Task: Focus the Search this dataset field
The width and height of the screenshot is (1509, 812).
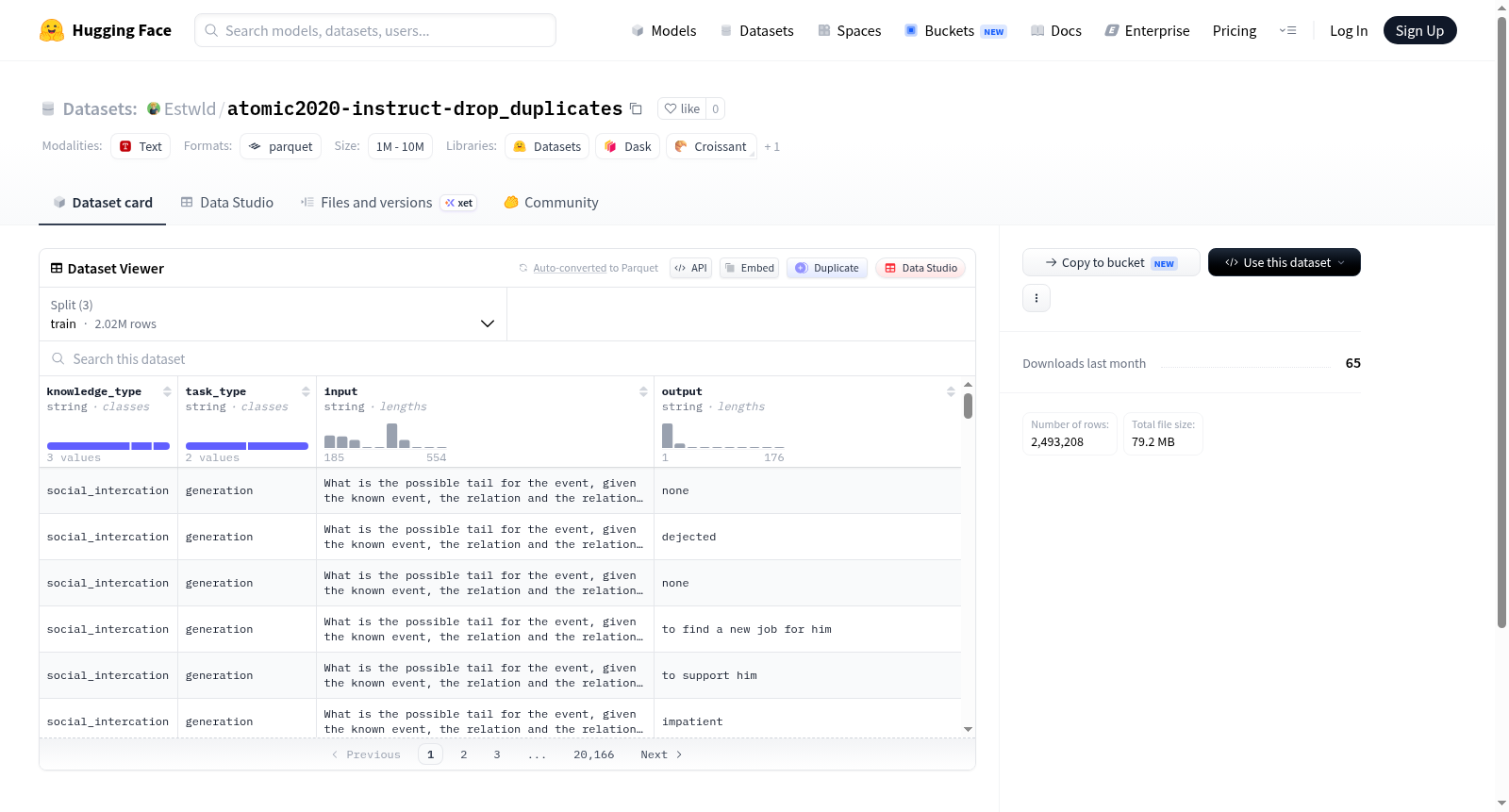Action: (507, 359)
